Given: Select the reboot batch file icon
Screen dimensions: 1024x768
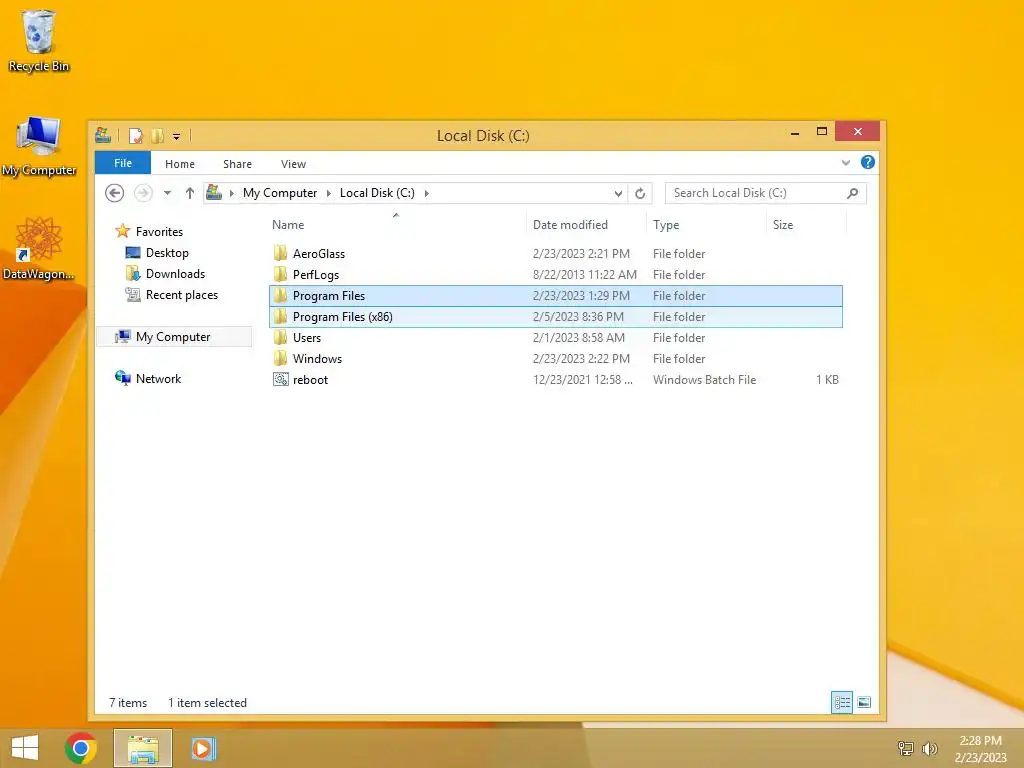Looking at the screenshot, I should click(x=280, y=379).
